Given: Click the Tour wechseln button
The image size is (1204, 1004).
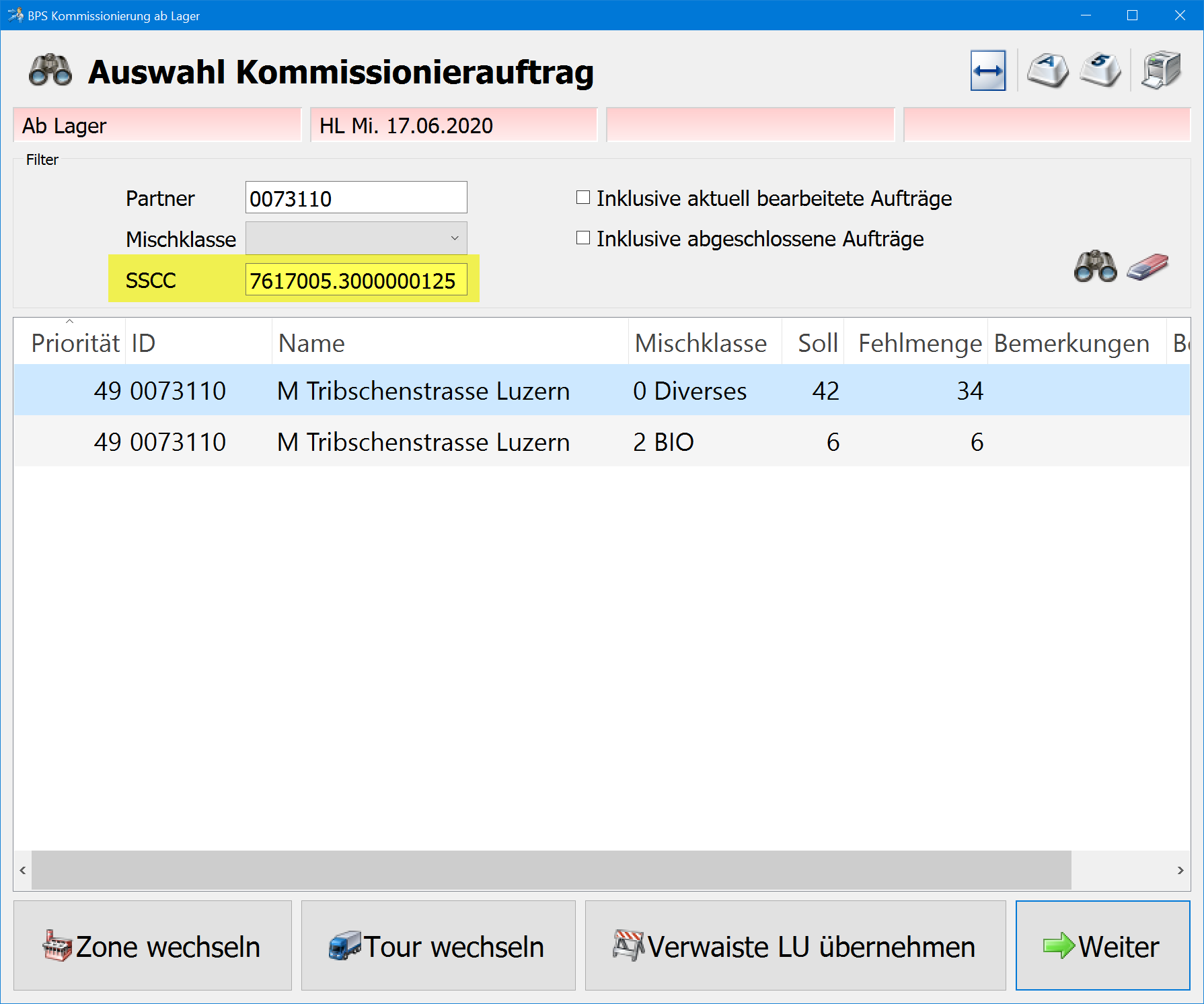Looking at the screenshot, I should (x=438, y=945).
